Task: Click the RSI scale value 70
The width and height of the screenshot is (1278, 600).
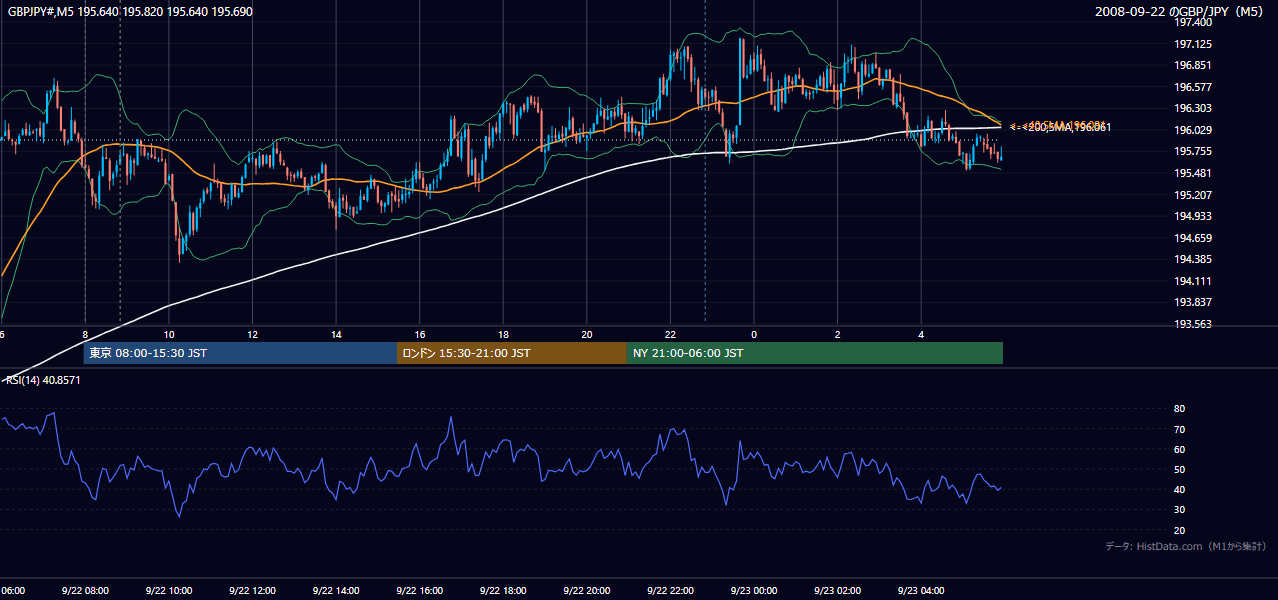Action: coord(1179,429)
